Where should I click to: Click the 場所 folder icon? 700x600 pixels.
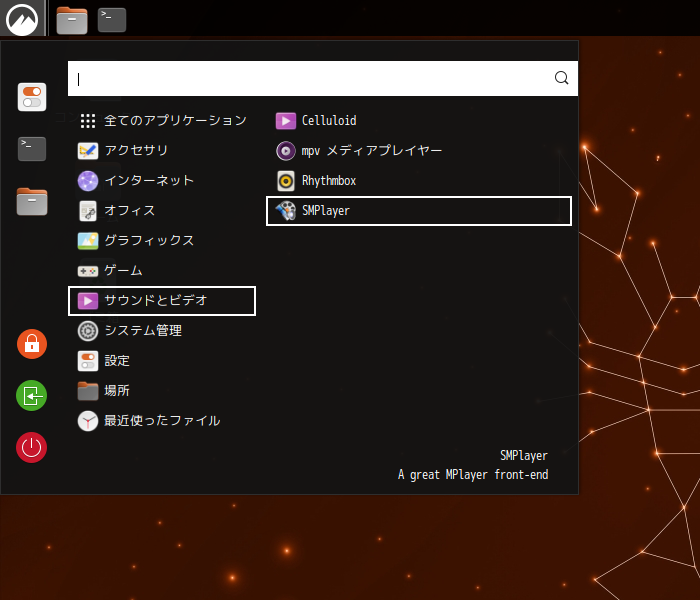tap(88, 391)
